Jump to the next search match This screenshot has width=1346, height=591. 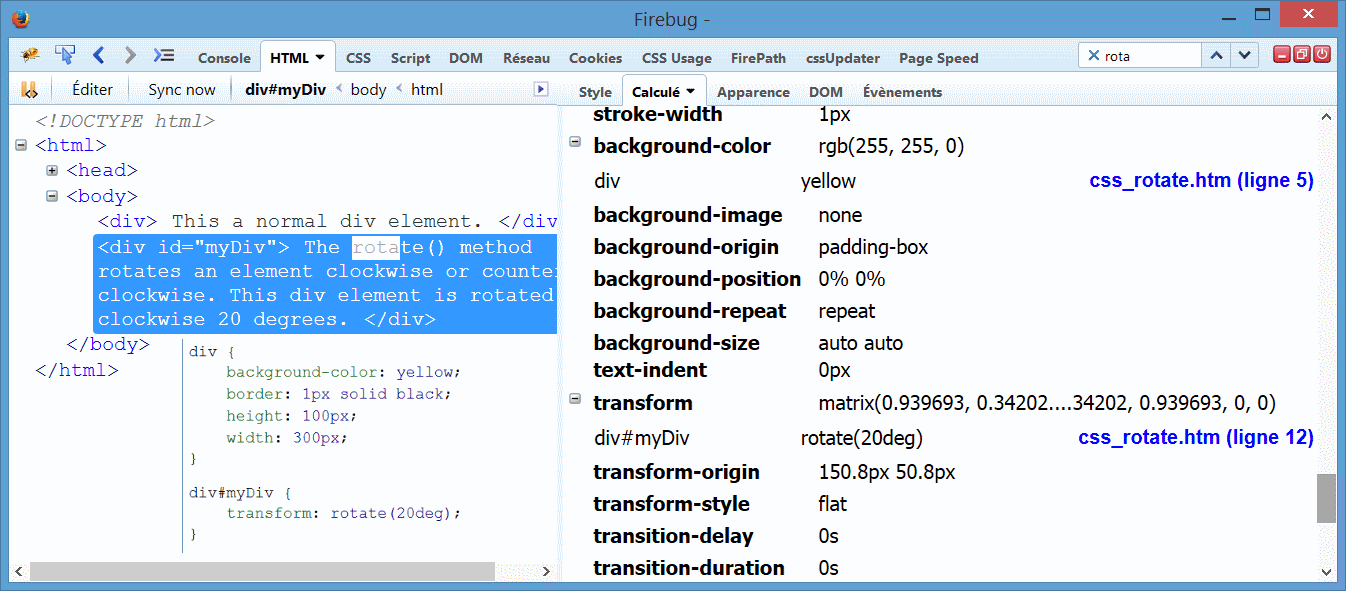[x=1243, y=56]
